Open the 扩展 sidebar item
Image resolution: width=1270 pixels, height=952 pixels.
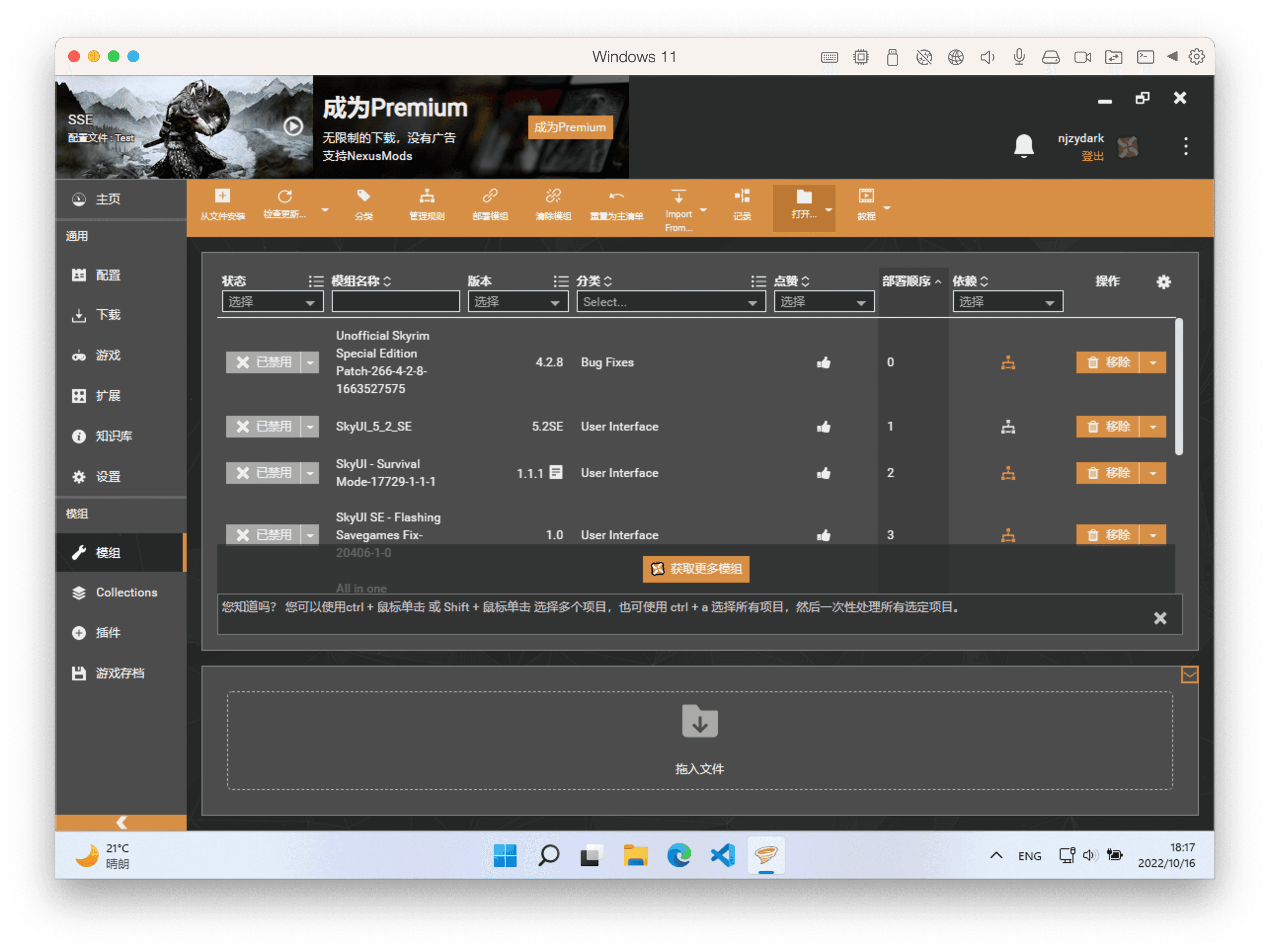point(121,396)
